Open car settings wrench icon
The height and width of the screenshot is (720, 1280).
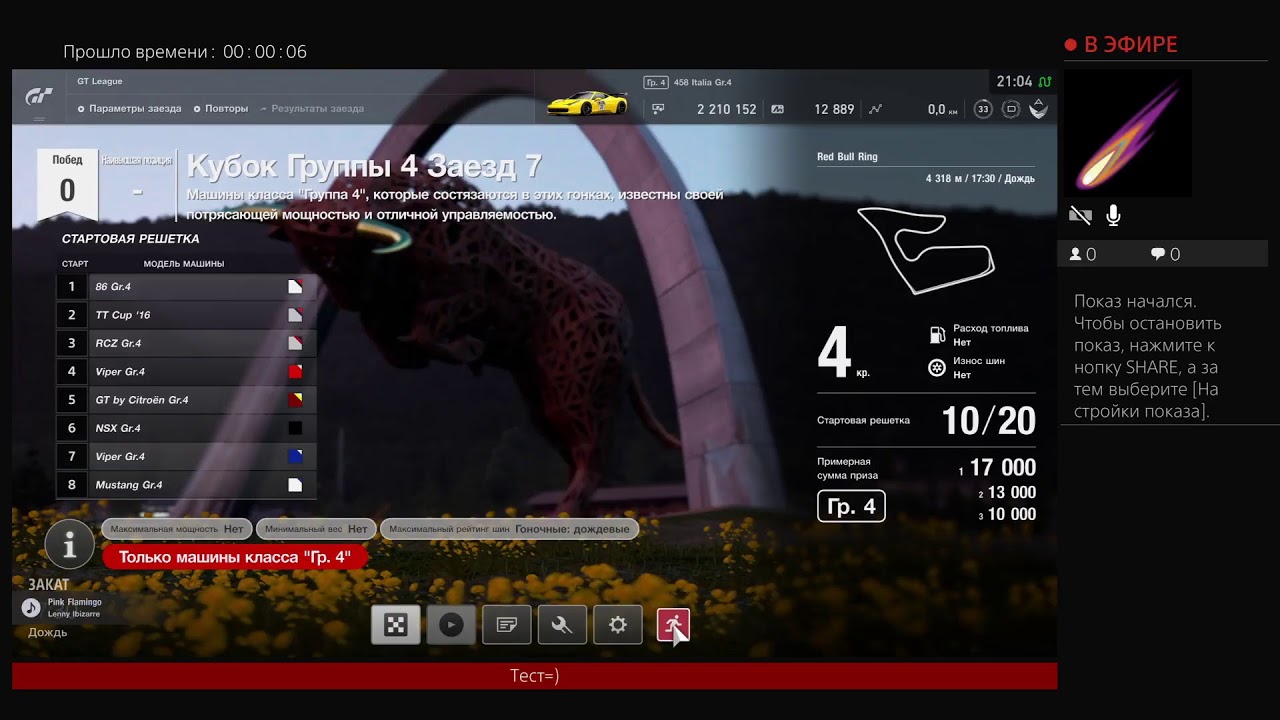pos(562,625)
